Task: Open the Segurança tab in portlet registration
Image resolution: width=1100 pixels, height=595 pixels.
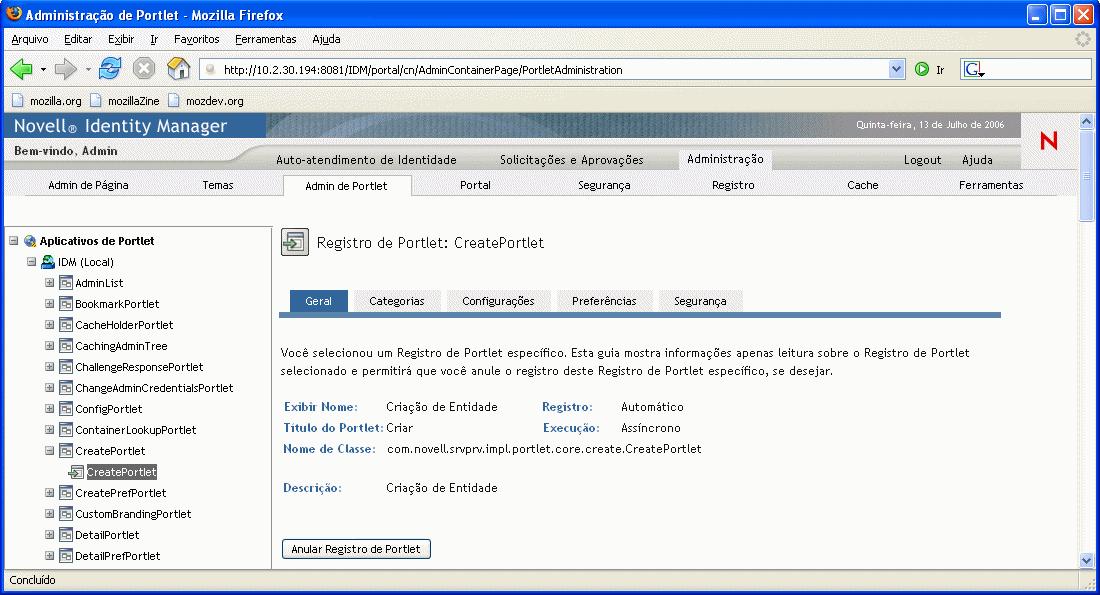Action: tap(700, 301)
